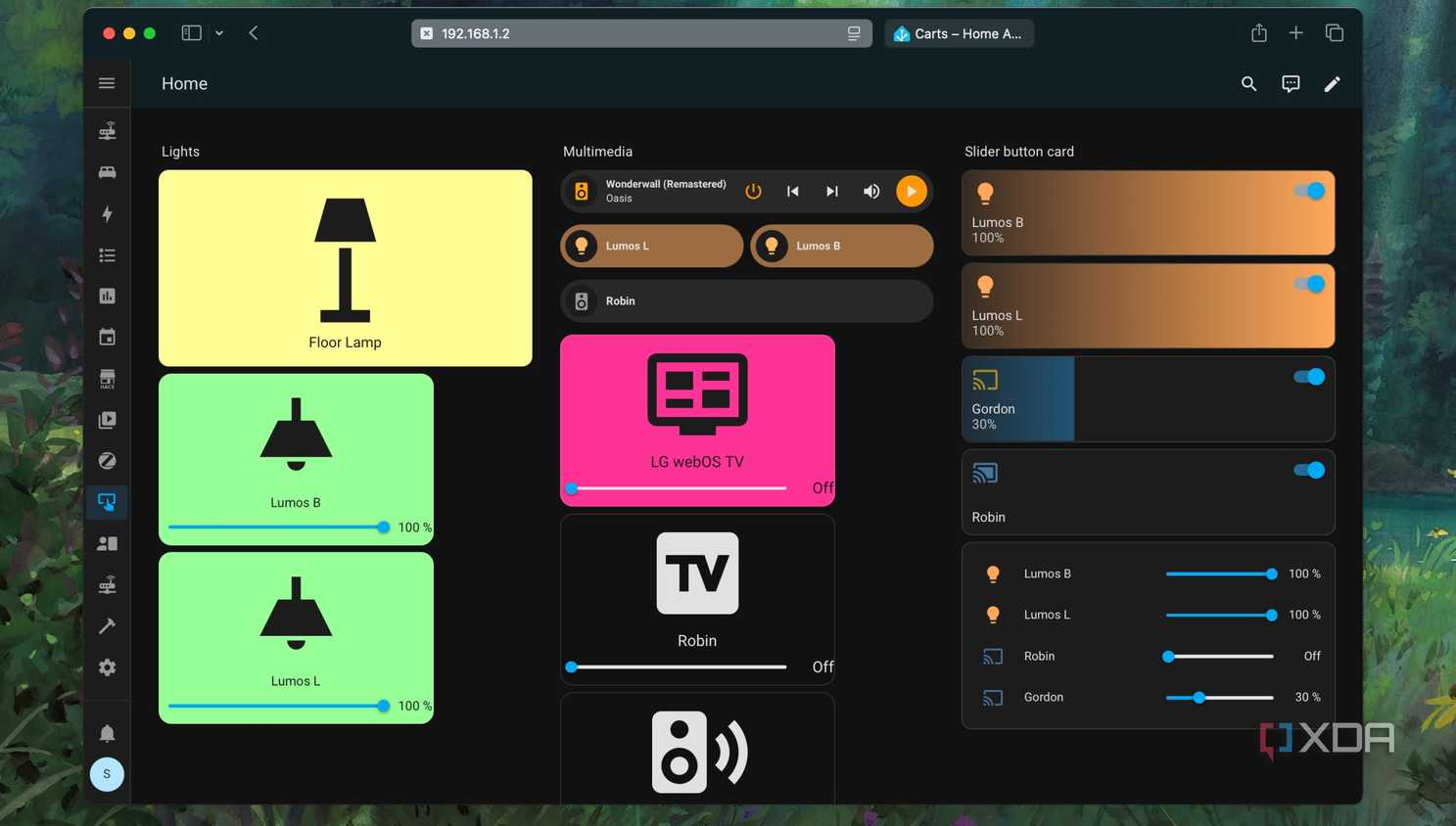Open HACS in the sidebar

click(x=107, y=379)
